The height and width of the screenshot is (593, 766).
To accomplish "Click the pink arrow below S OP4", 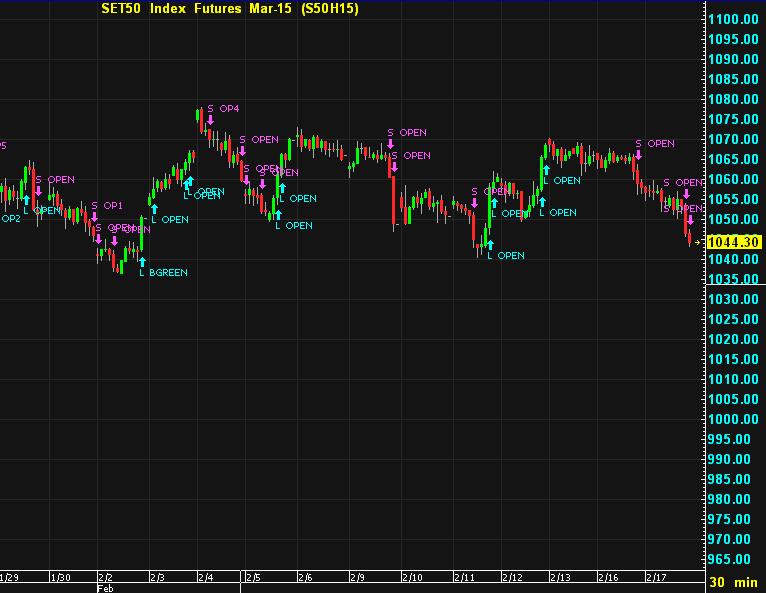I will (211, 120).
